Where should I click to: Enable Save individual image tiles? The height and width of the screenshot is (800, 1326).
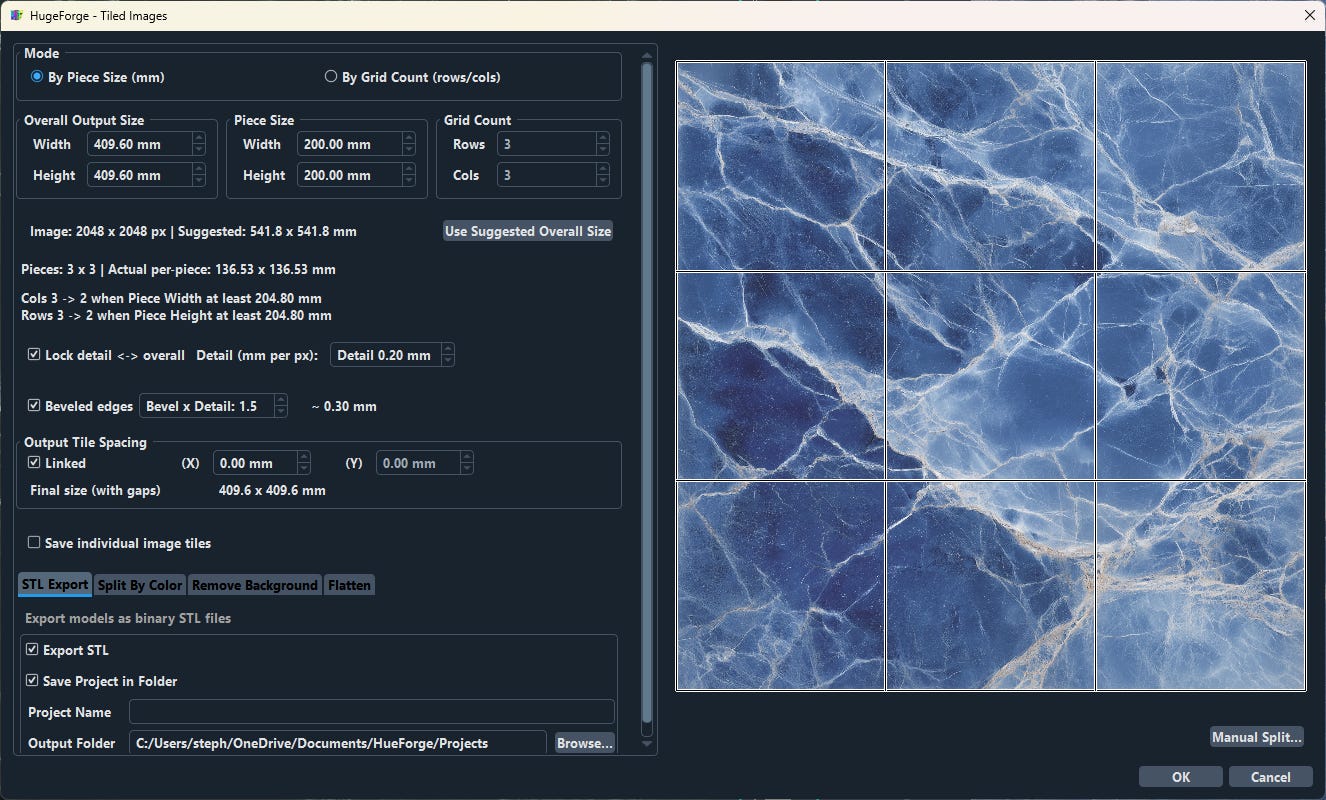click(x=33, y=543)
